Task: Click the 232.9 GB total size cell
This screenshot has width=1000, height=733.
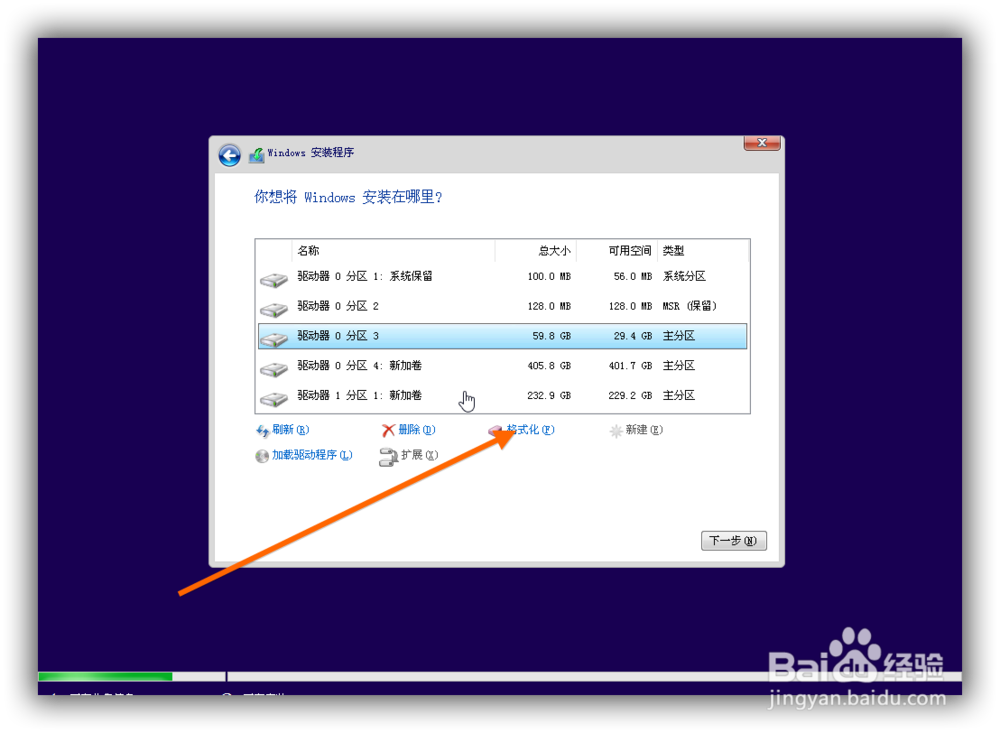Action: (549, 396)
